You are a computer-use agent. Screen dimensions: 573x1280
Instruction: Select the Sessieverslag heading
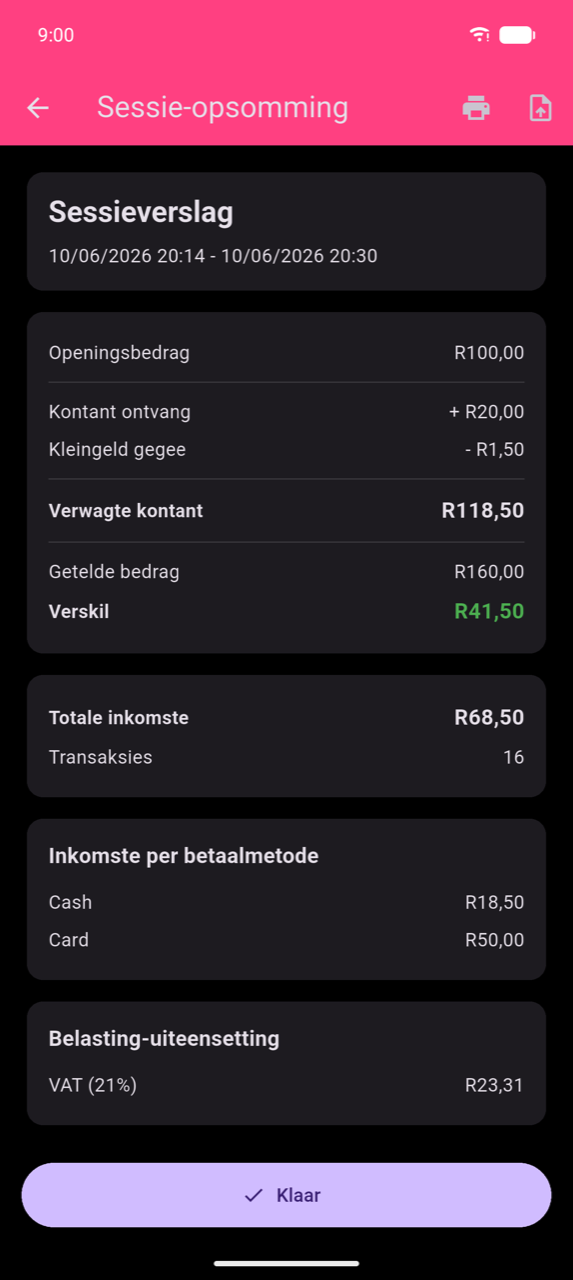[141, 212]
